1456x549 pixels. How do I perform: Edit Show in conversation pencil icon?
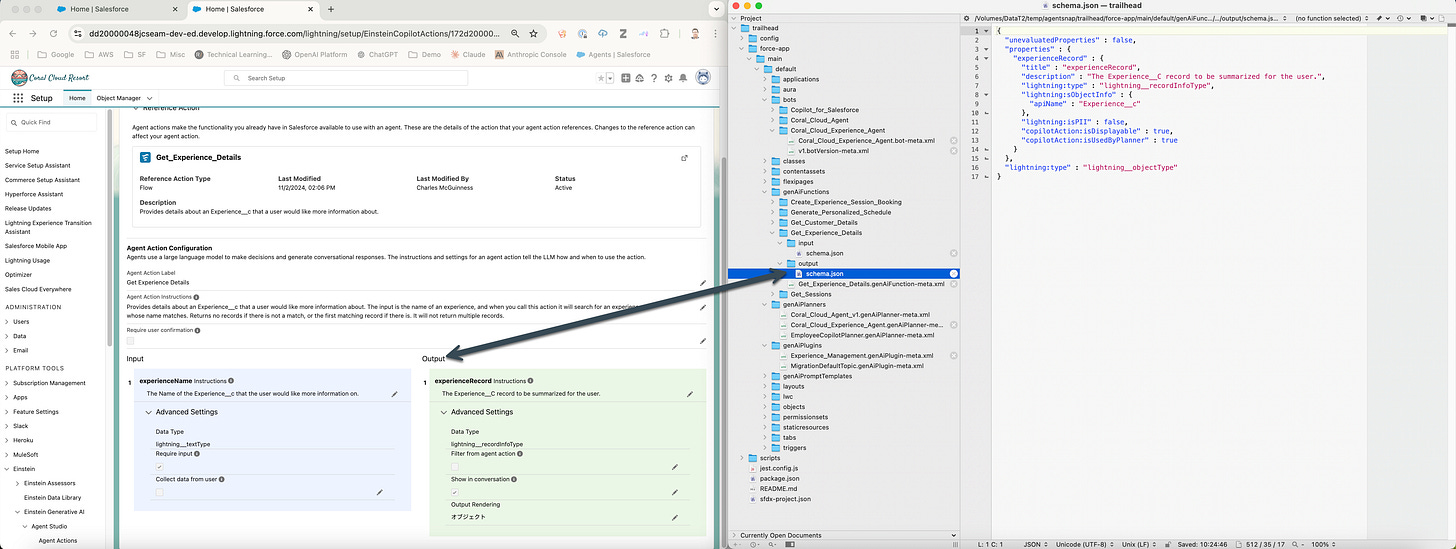pyautogui.click(x=675, y=492)
